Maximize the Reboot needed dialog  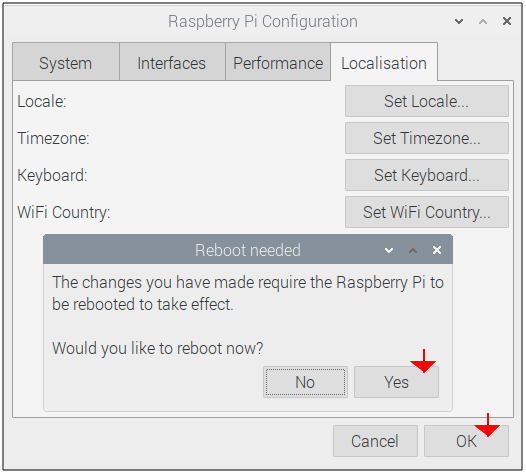pos(413,250)
